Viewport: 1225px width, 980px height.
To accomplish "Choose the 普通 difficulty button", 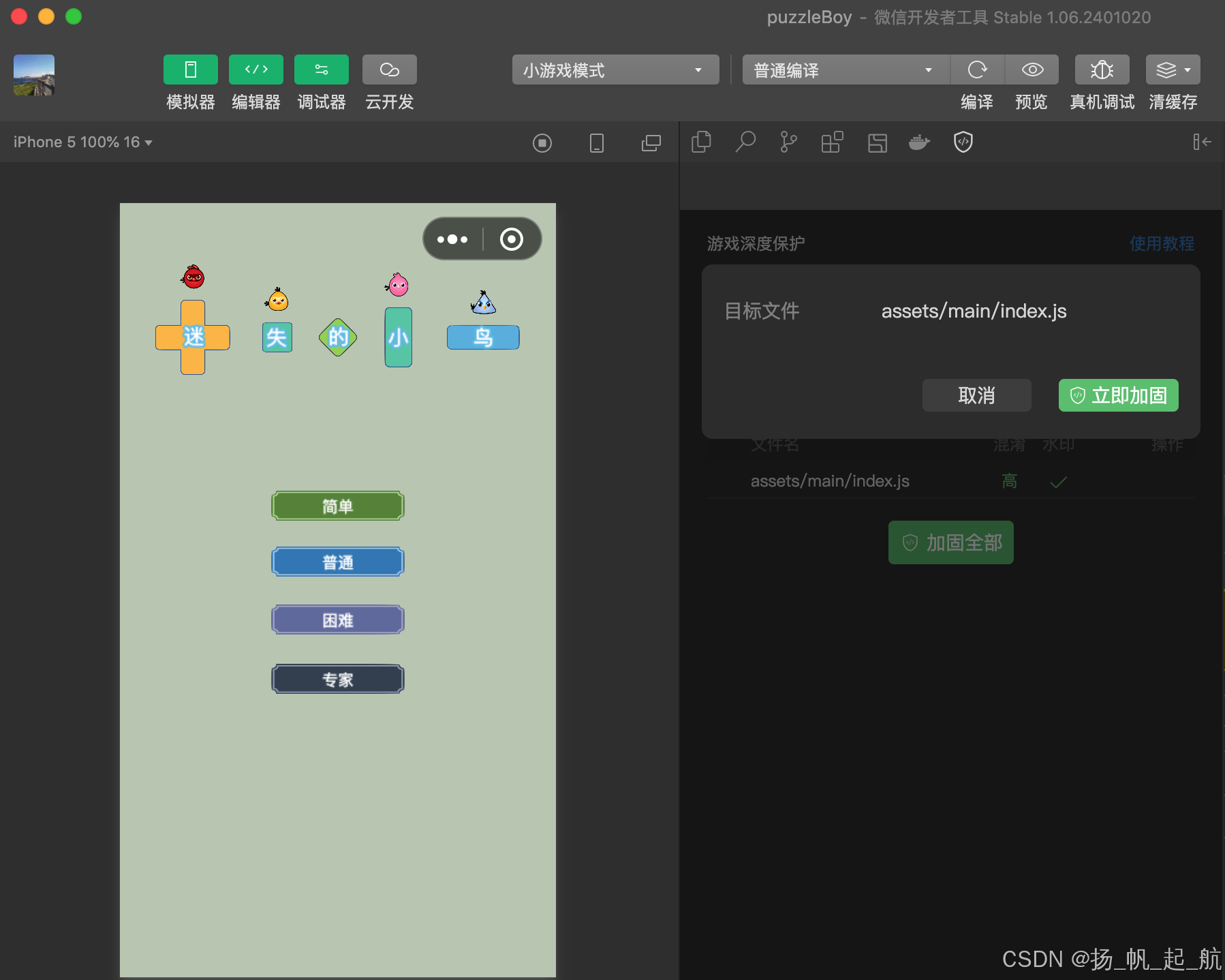I will pos(338,562).
